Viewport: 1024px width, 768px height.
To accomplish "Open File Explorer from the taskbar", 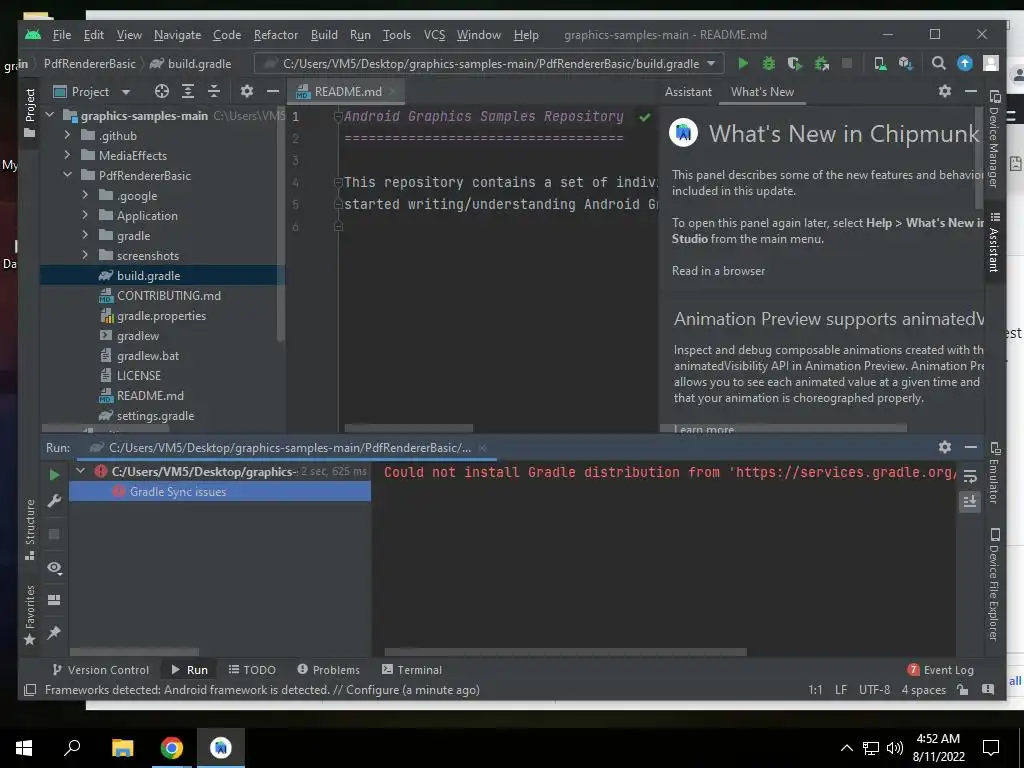I will click(x=122, y=748).
